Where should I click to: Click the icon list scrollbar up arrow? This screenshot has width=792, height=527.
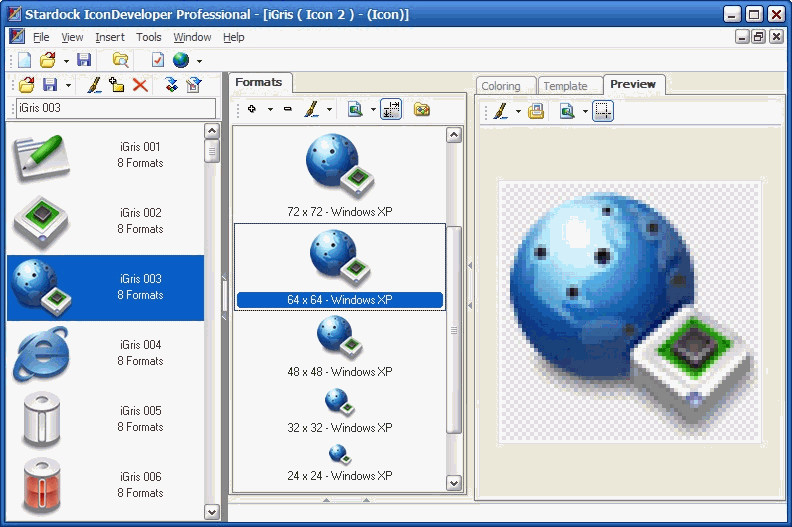pos(212,131)
